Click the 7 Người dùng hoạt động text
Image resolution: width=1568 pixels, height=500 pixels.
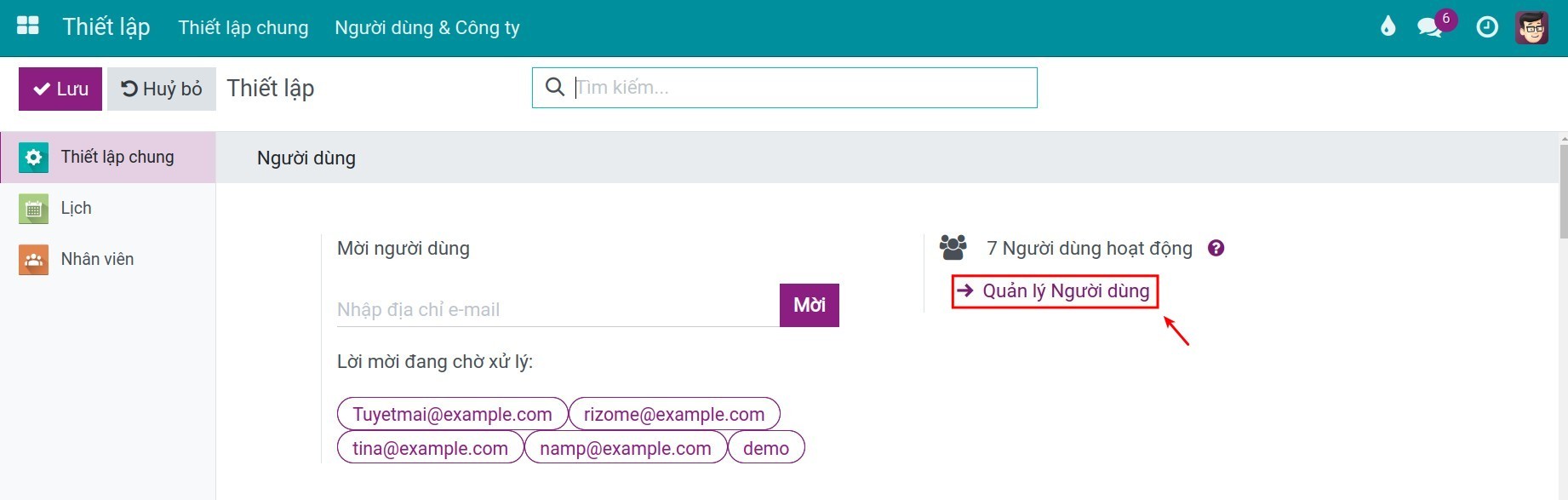[1090, 248]
